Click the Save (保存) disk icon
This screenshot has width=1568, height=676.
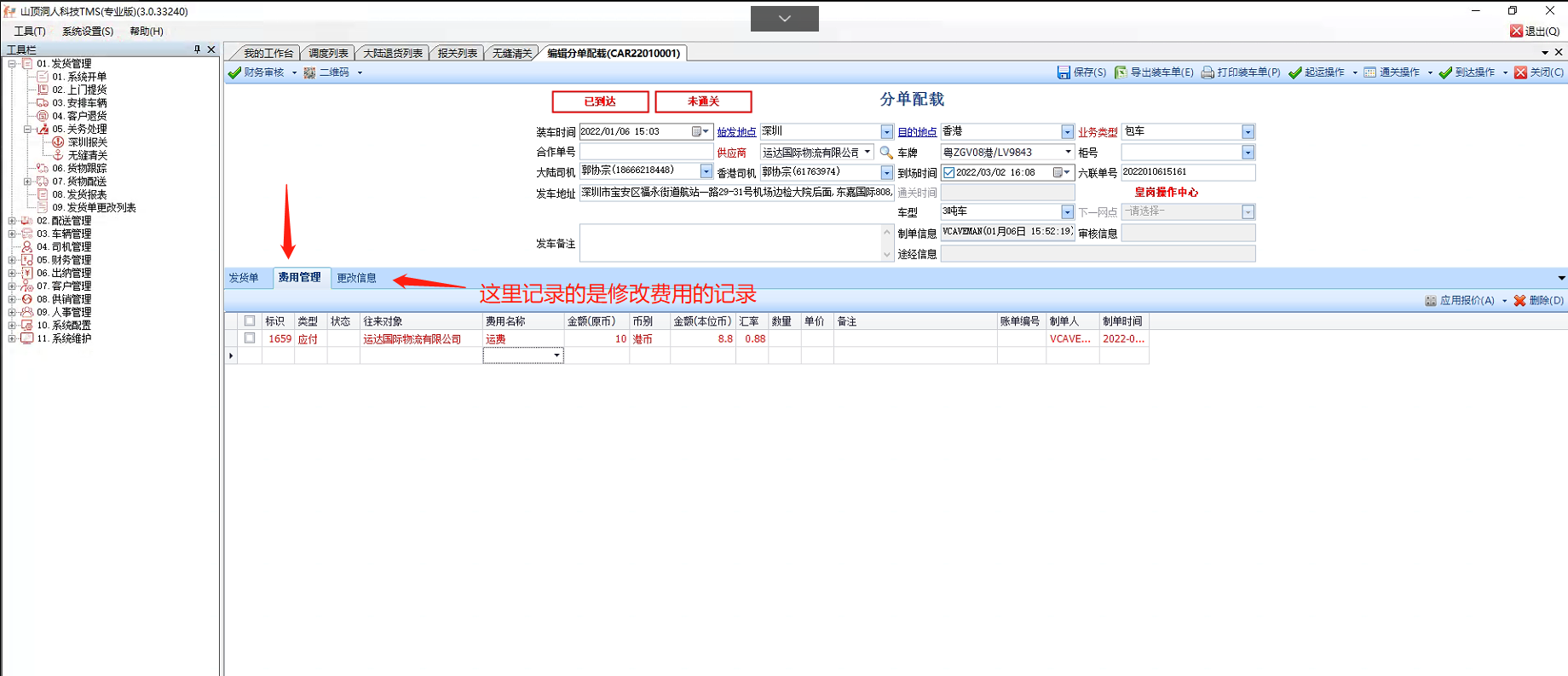1064,72
